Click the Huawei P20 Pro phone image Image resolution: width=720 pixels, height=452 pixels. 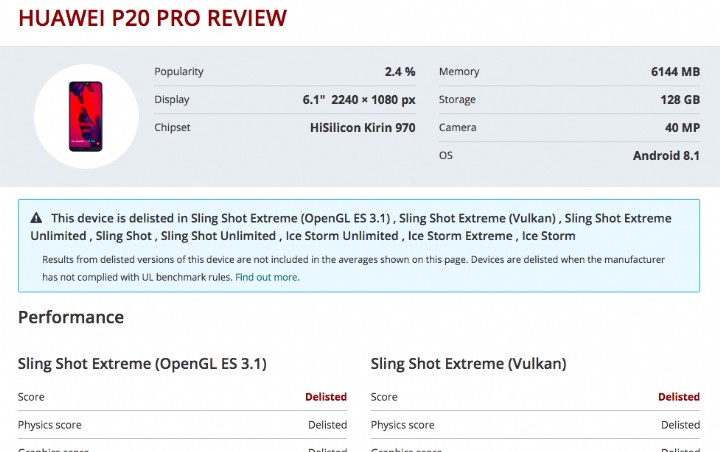(x=86, y=114)
